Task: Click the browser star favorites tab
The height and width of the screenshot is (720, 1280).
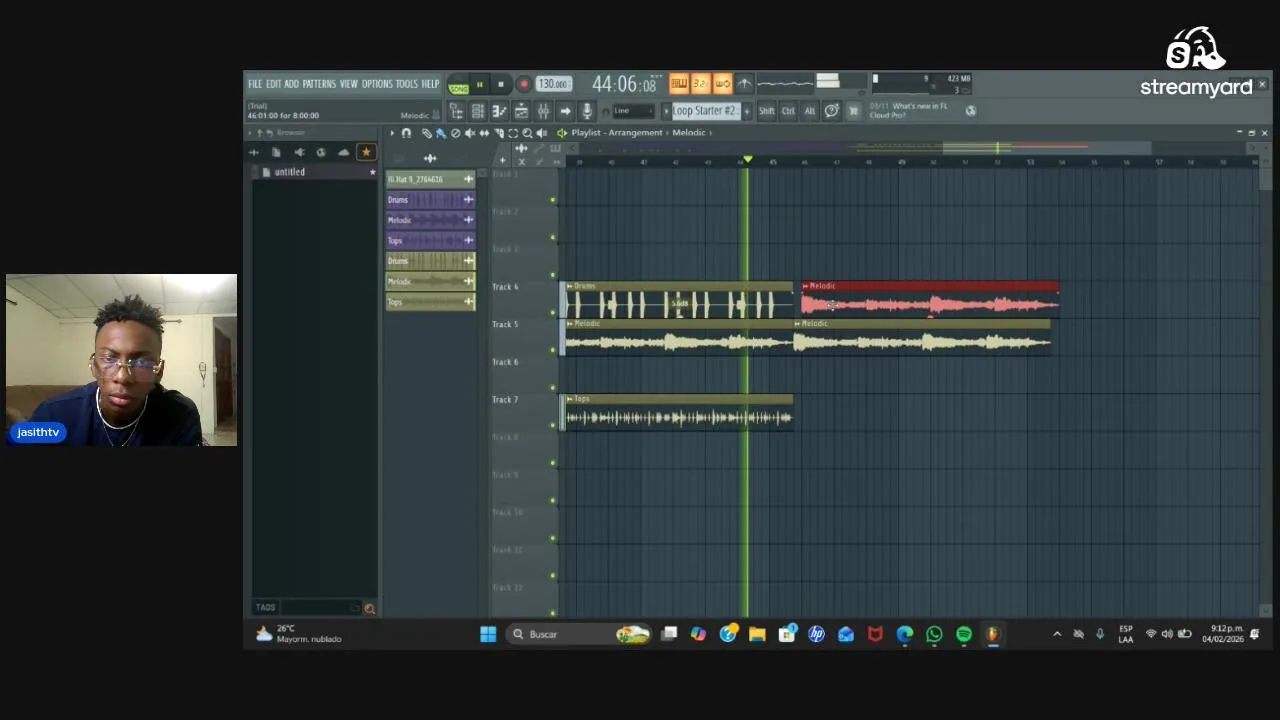Action: point(366,152)
